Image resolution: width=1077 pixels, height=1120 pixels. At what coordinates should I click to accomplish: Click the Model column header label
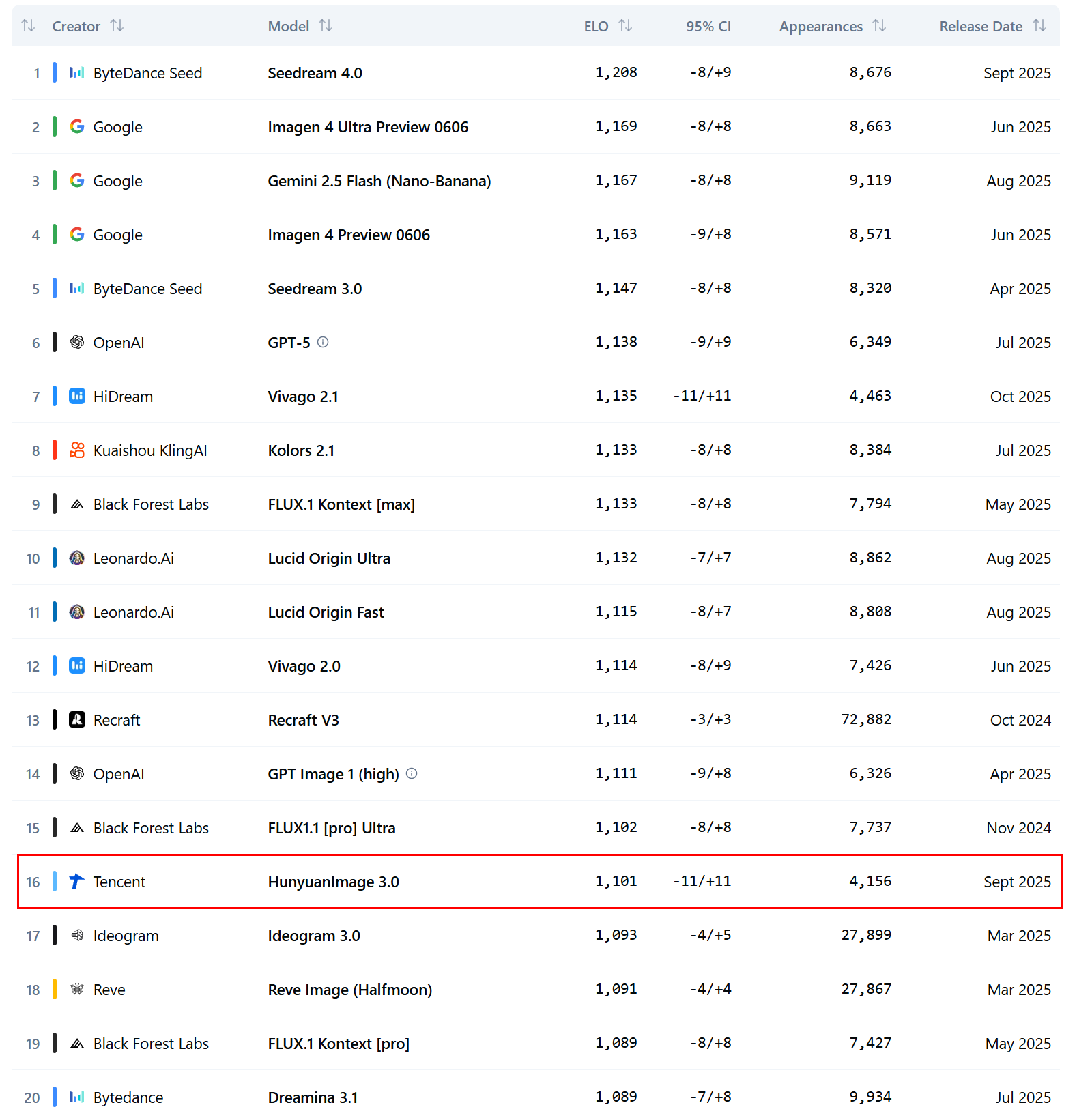pos(289,26)
